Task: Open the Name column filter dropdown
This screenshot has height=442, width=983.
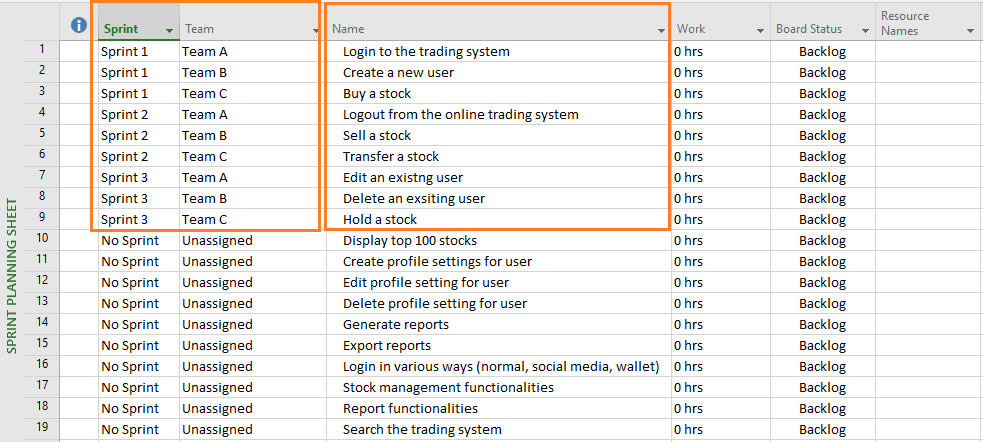Action: 661,30
